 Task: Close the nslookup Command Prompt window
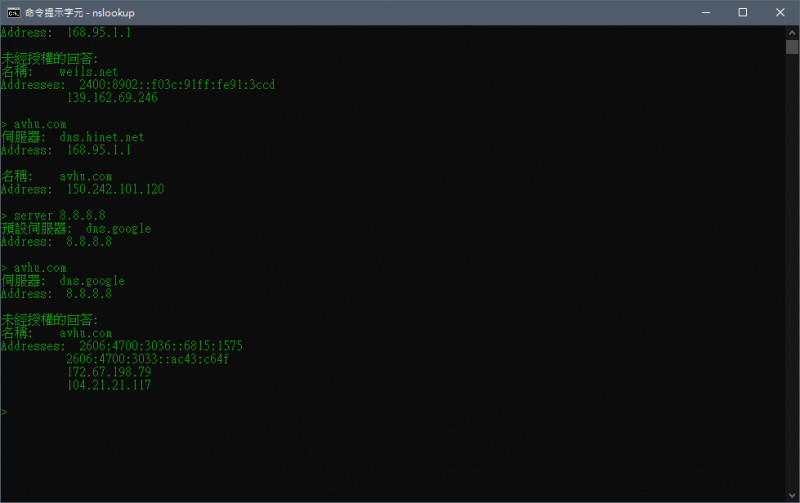781,12
